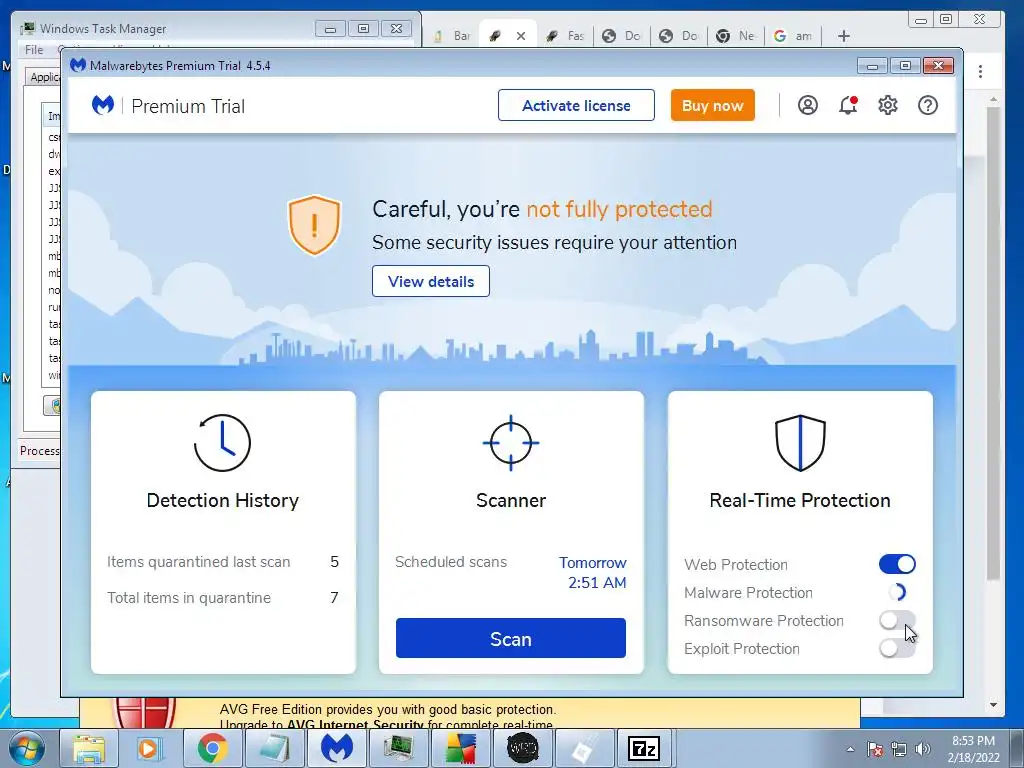Disable the Web Protection toggle
1024x768 pixels.
[x=897, y=564]
